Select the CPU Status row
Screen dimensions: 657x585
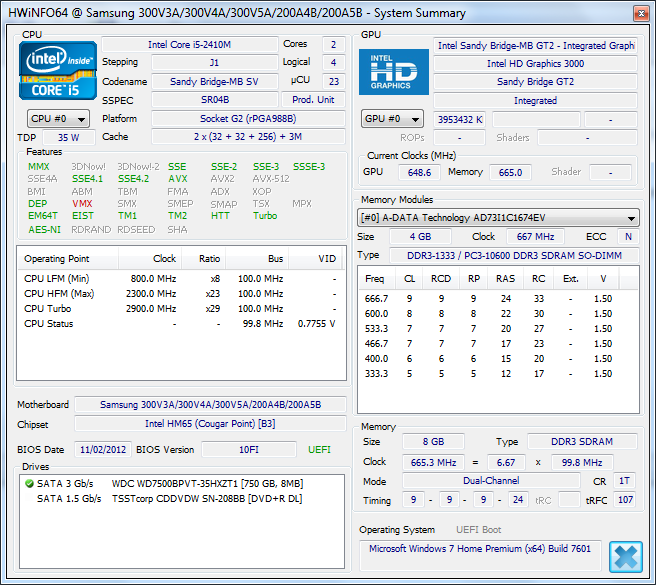tap(181, 324)
